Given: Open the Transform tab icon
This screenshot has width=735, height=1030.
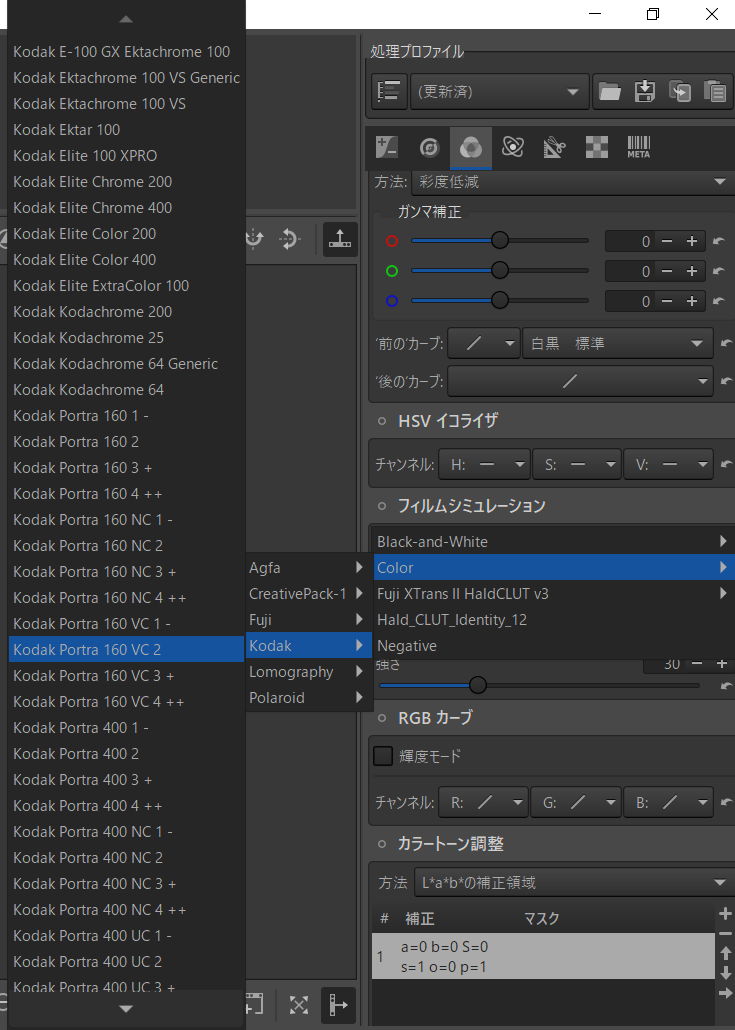Looking at the screenshot, I should pyautogui.click(x=554, y=147).
